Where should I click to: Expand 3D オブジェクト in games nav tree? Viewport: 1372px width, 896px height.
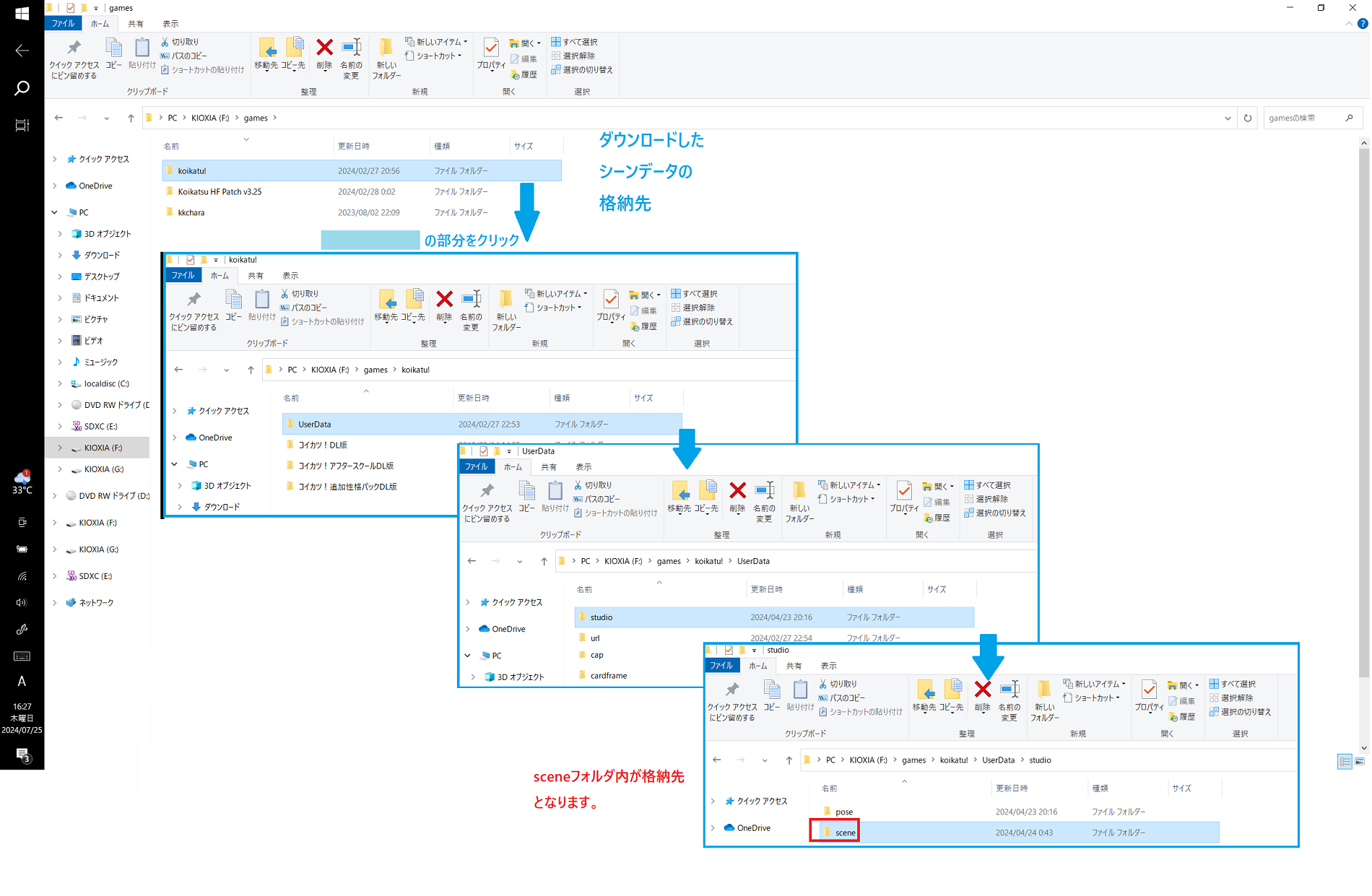coord(61,234)
